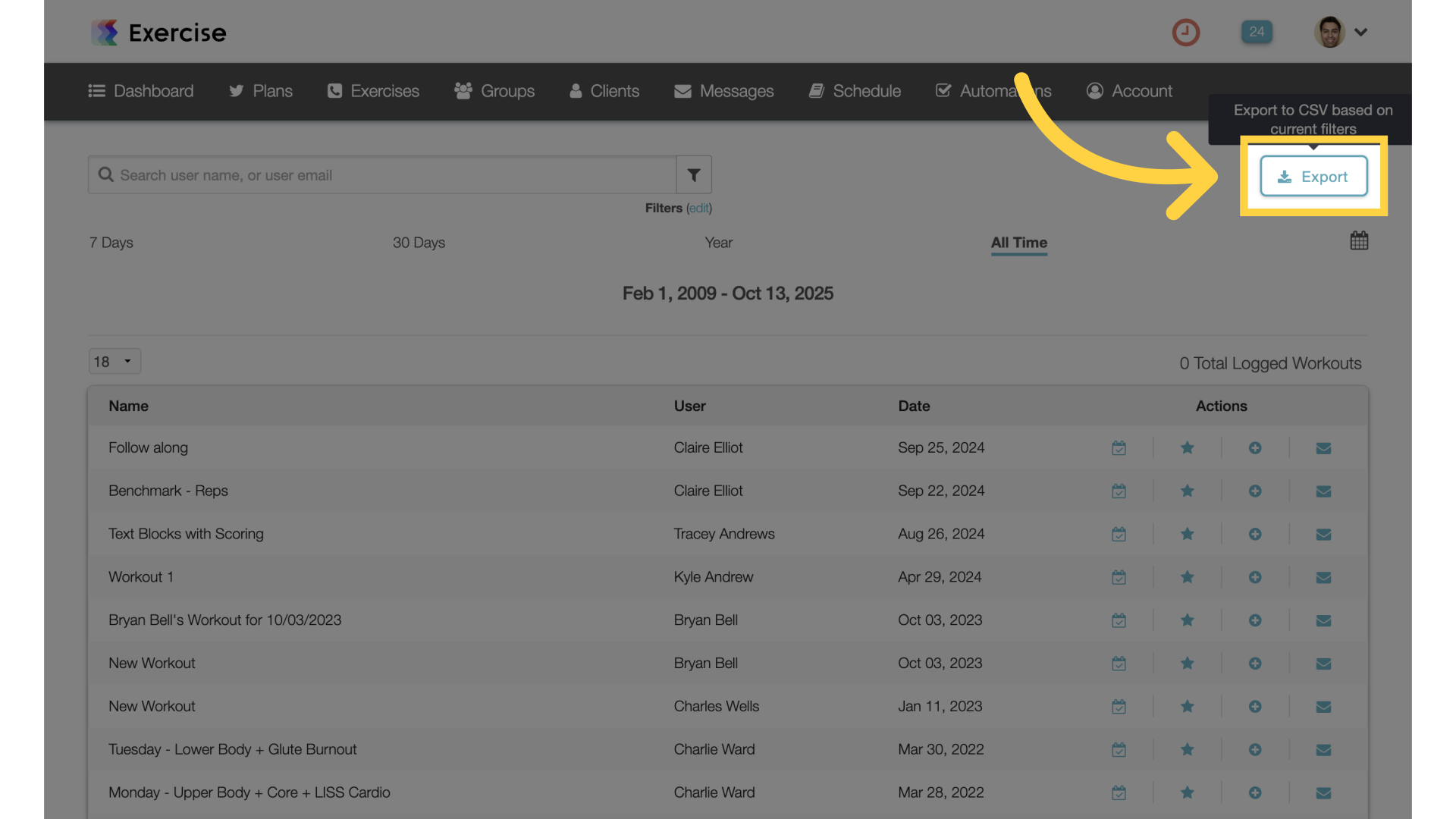
Task: Open the 30 Days range selector
Action: (x=419, y=243)
